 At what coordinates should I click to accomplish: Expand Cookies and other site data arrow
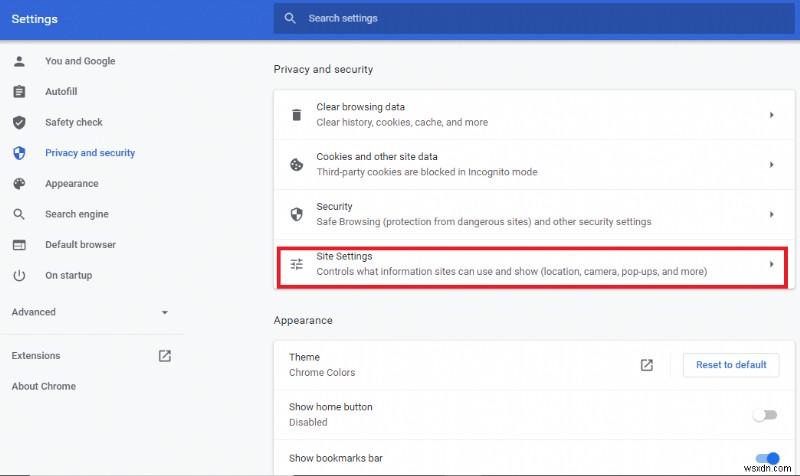click(x=771, y=164)
